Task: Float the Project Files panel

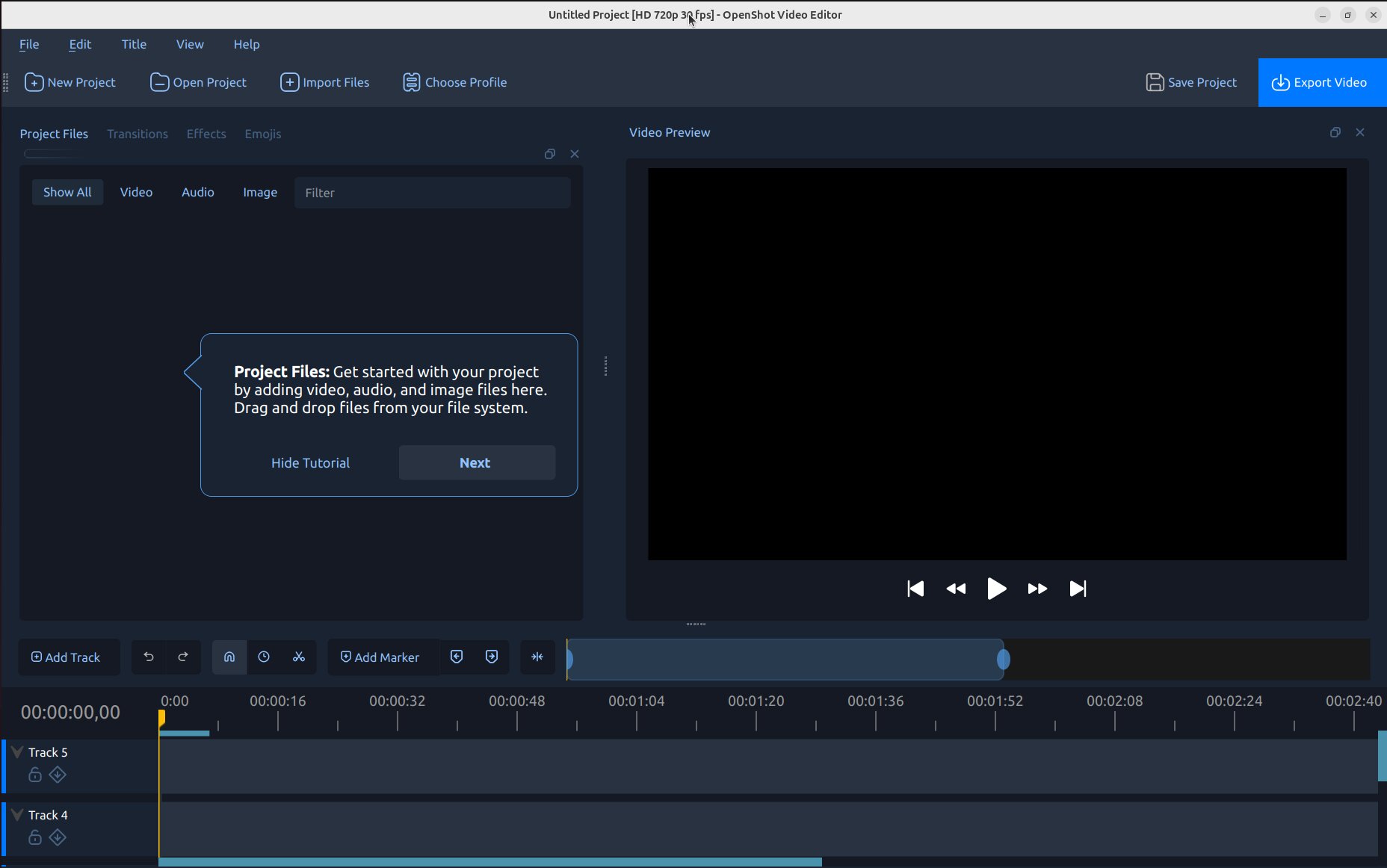Action: (550, 154)
